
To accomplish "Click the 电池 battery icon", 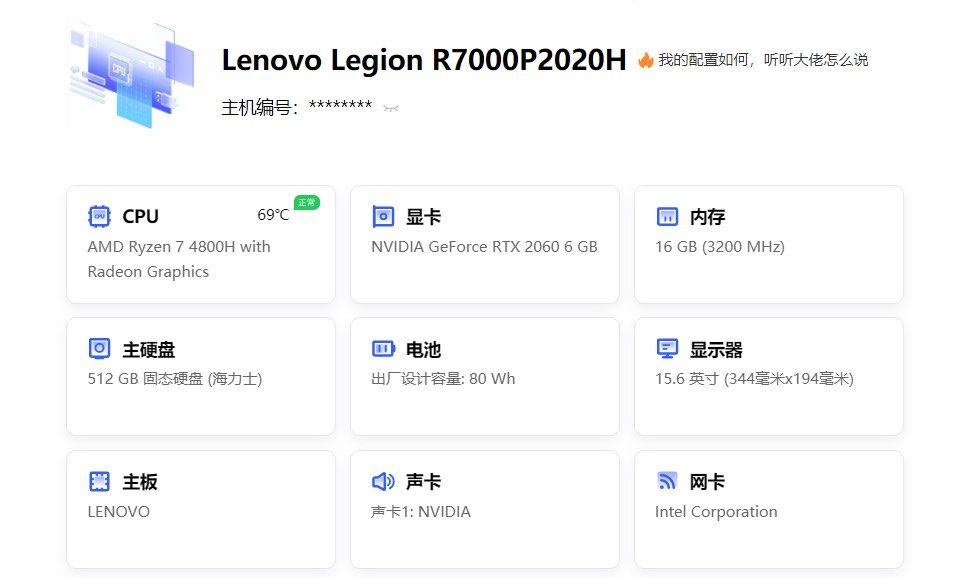I will 383,349.
